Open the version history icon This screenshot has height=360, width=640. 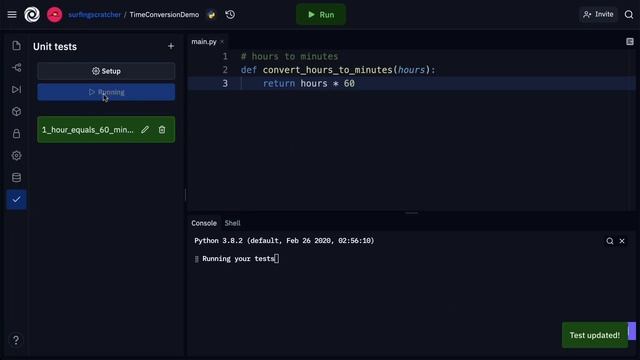pyautogui.click(x=230, y=15)
